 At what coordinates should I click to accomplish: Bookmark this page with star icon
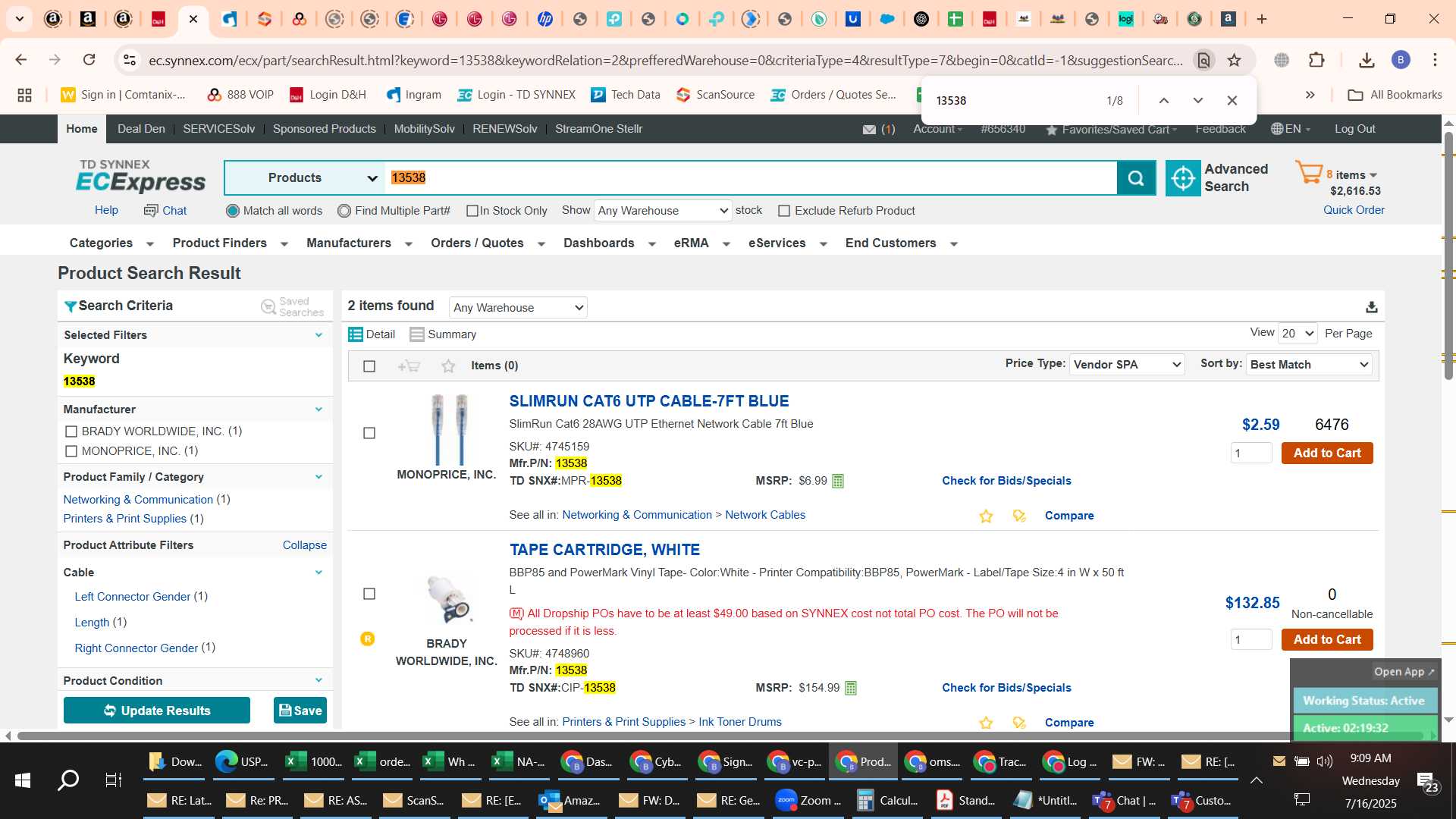click(x=1235, y=60)
